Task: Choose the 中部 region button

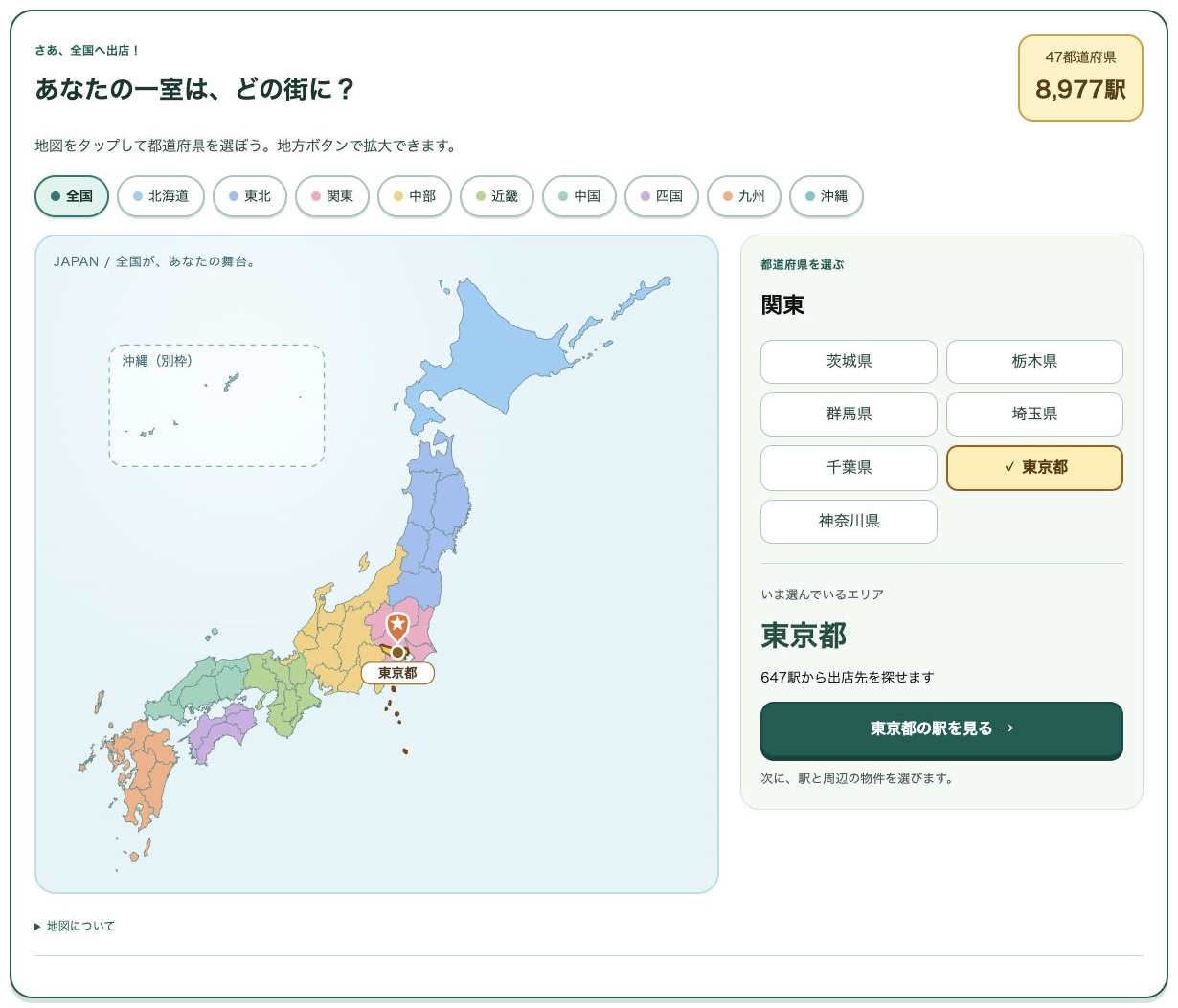Action: click(415, 196)
